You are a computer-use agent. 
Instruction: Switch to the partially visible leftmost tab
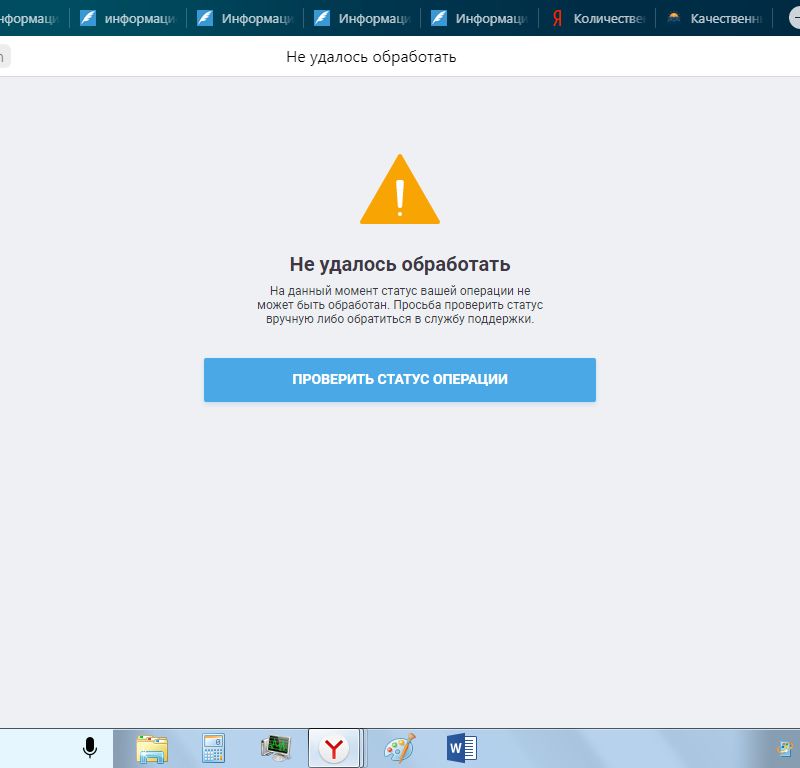pyautogui.click(x=30, y=18)
